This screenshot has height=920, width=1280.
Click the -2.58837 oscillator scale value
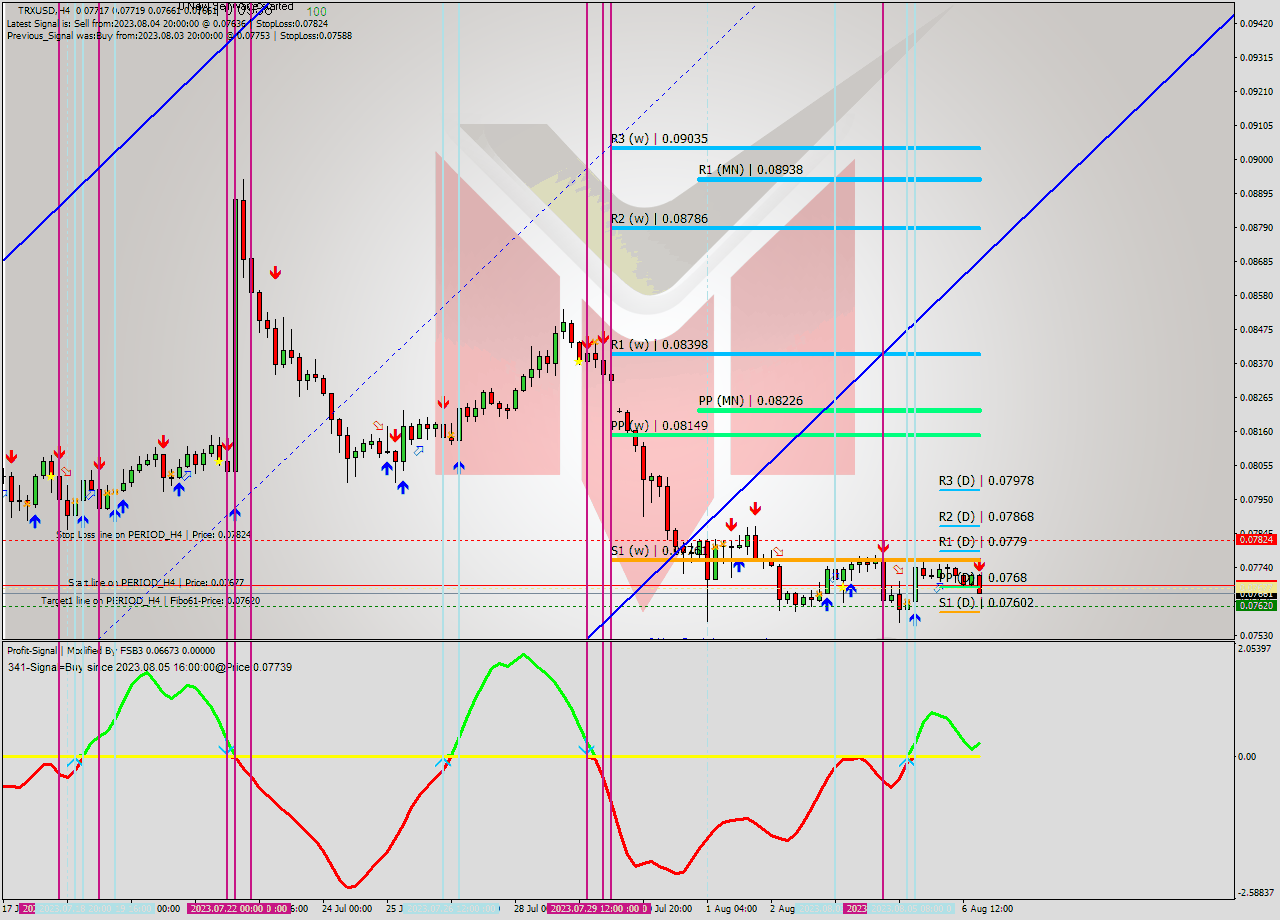(x=1256, y=893)
